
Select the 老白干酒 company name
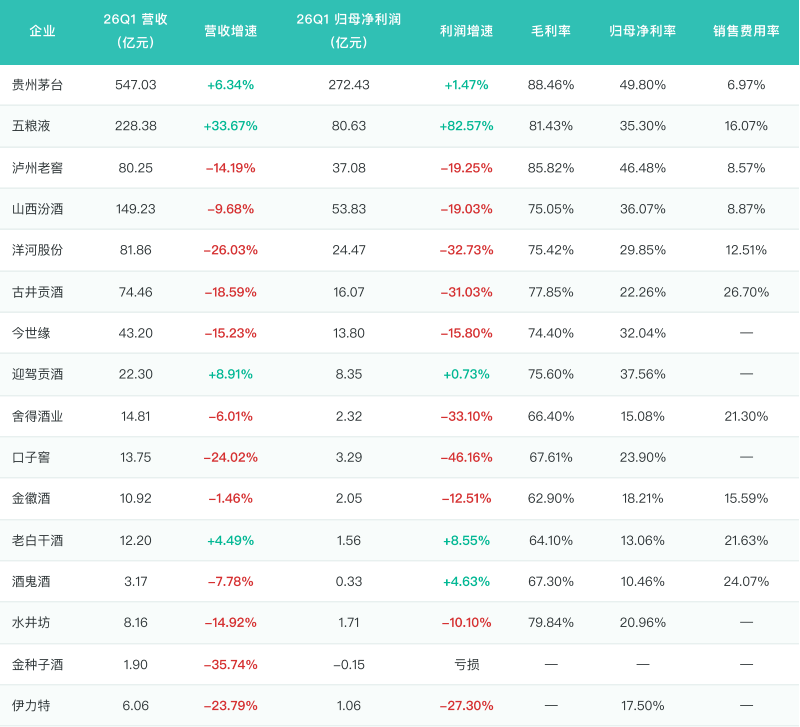(37, 541)
